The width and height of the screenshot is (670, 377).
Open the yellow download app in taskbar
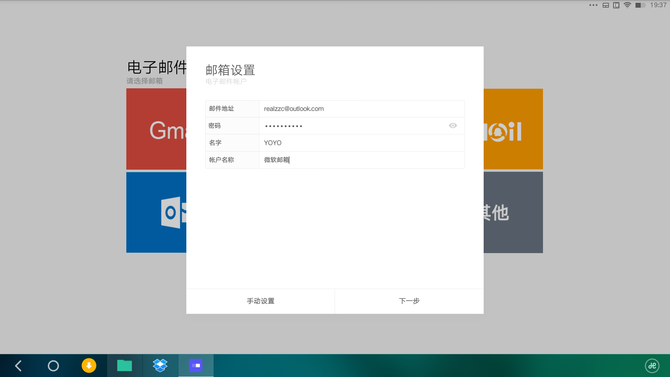[89, 365]
